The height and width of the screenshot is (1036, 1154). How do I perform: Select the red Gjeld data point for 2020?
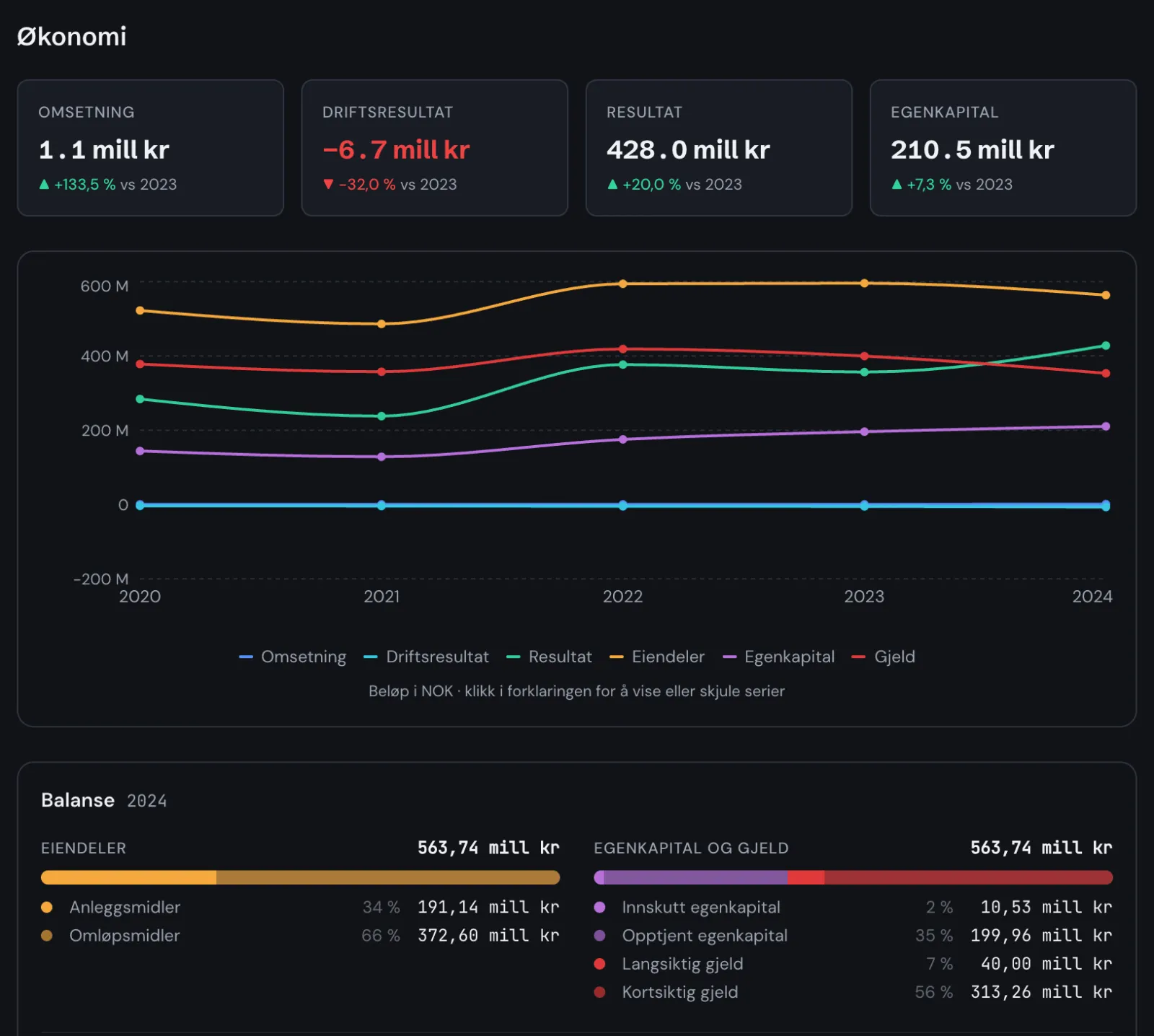[x=140, y=364]
